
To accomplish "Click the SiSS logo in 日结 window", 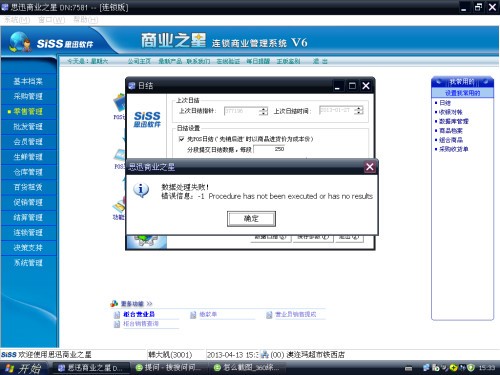I will pyautogui.click(x=147, y=119).
